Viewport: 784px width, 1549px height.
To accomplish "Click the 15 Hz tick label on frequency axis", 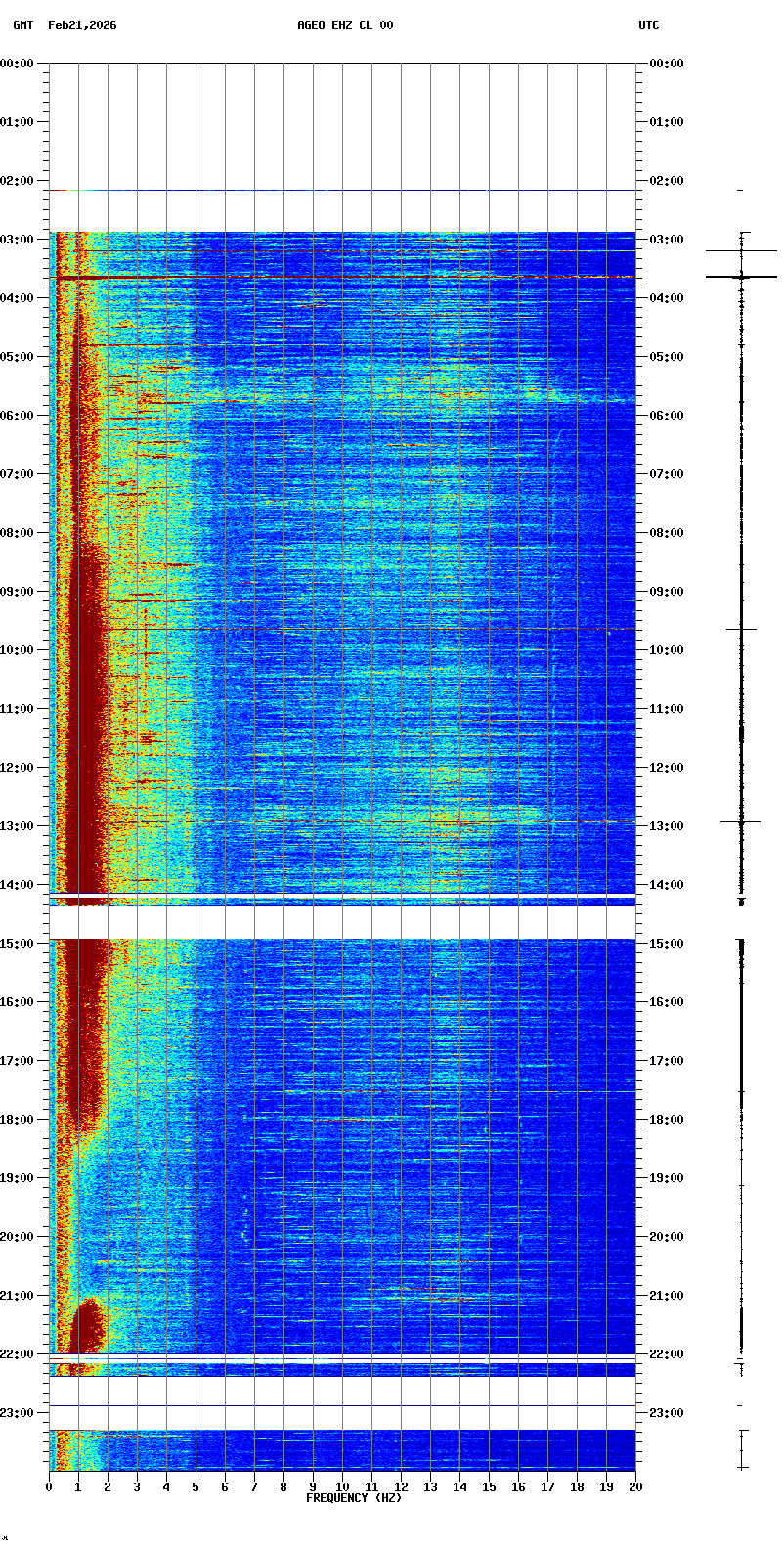I will pyautogui.click(x=489, y=1487).
